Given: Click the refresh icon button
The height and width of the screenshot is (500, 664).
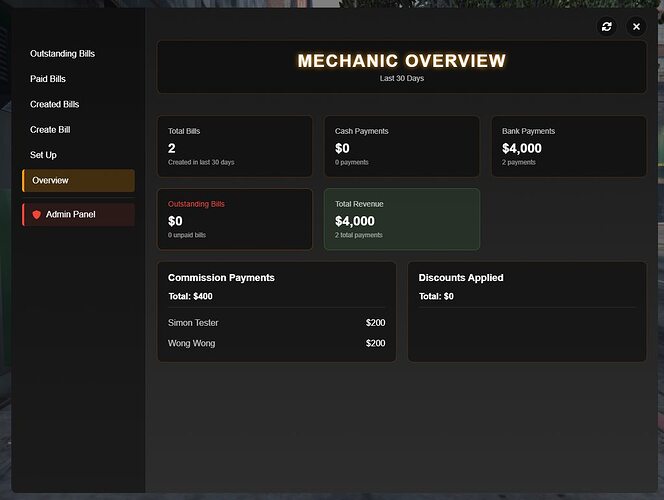Looking at the screenshot, I should [606, 27].
